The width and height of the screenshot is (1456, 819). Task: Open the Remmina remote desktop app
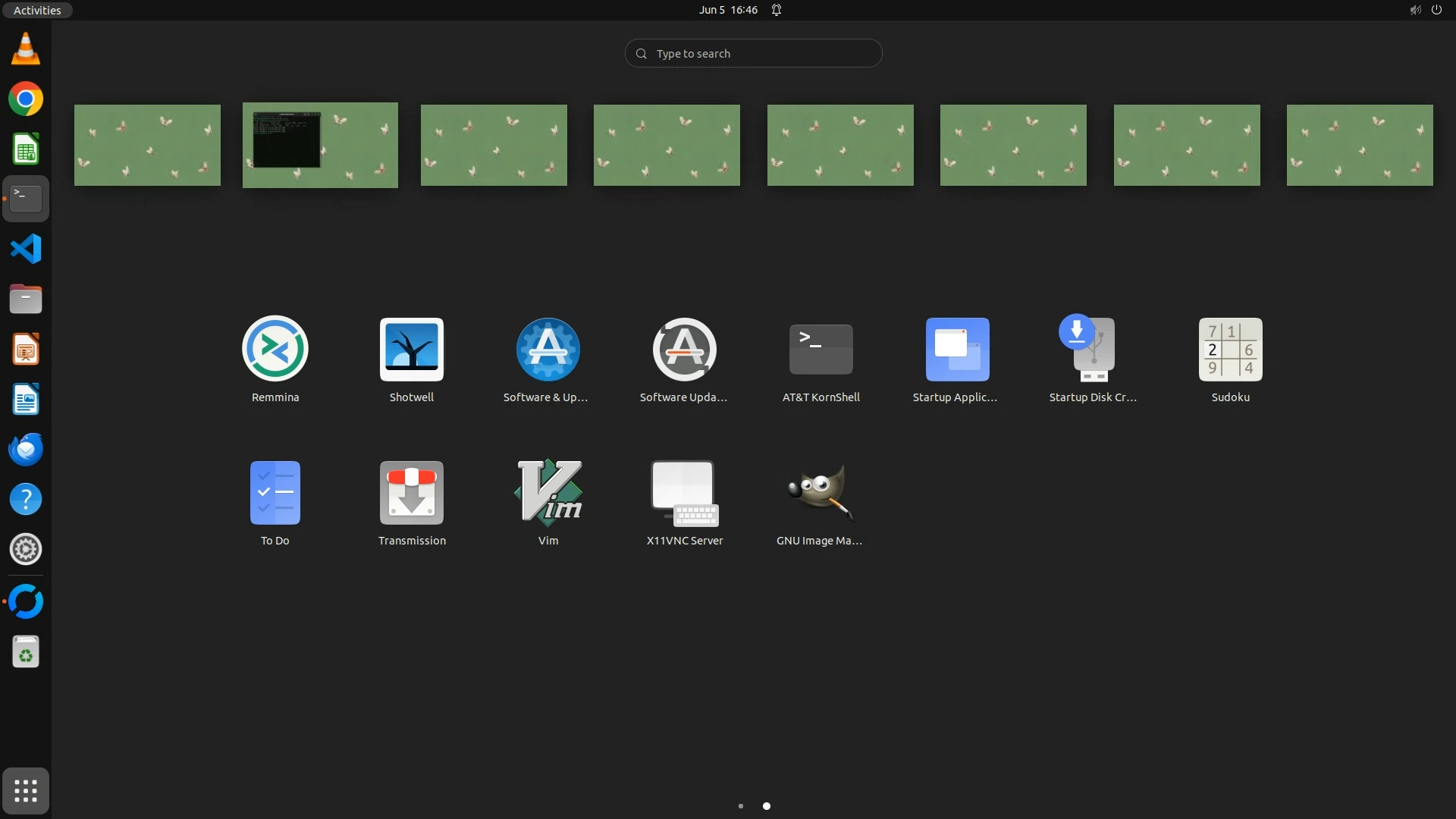click(x=275, y=350)
